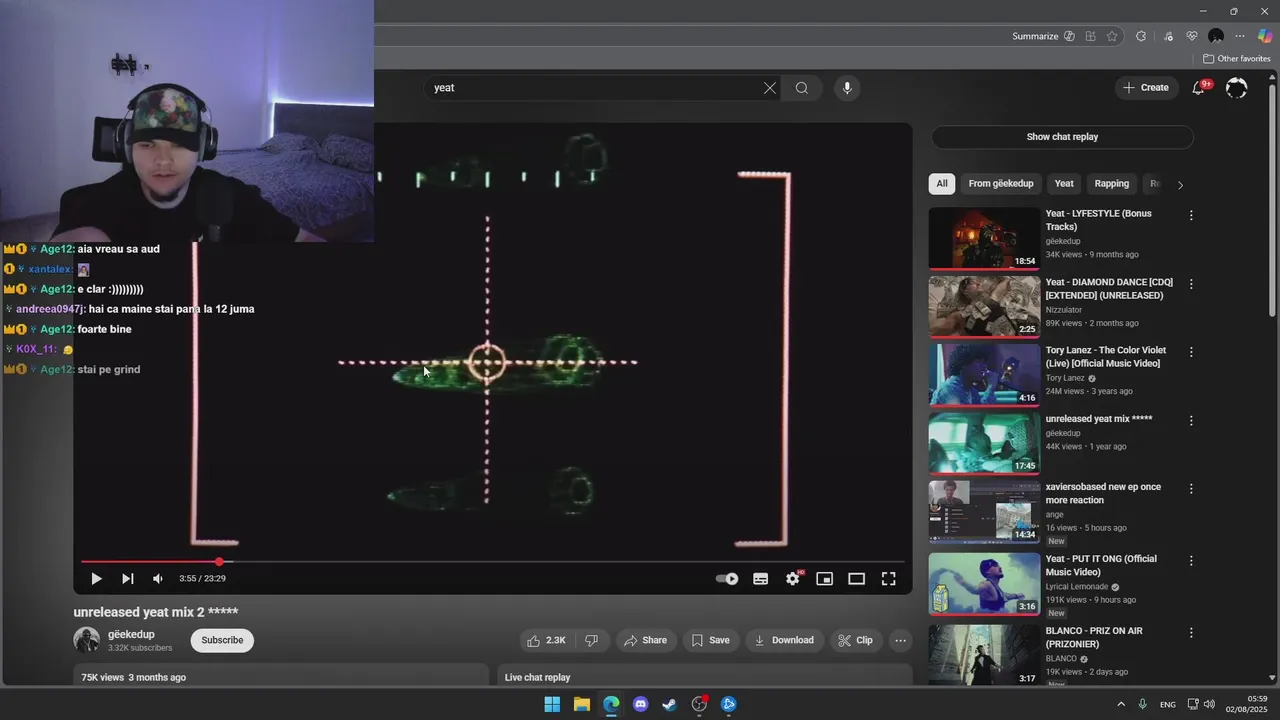Open Yeat LYFESTYLE Bonus Tracks thumbnail
The image size is (1280, 720).
click(984, 238)
